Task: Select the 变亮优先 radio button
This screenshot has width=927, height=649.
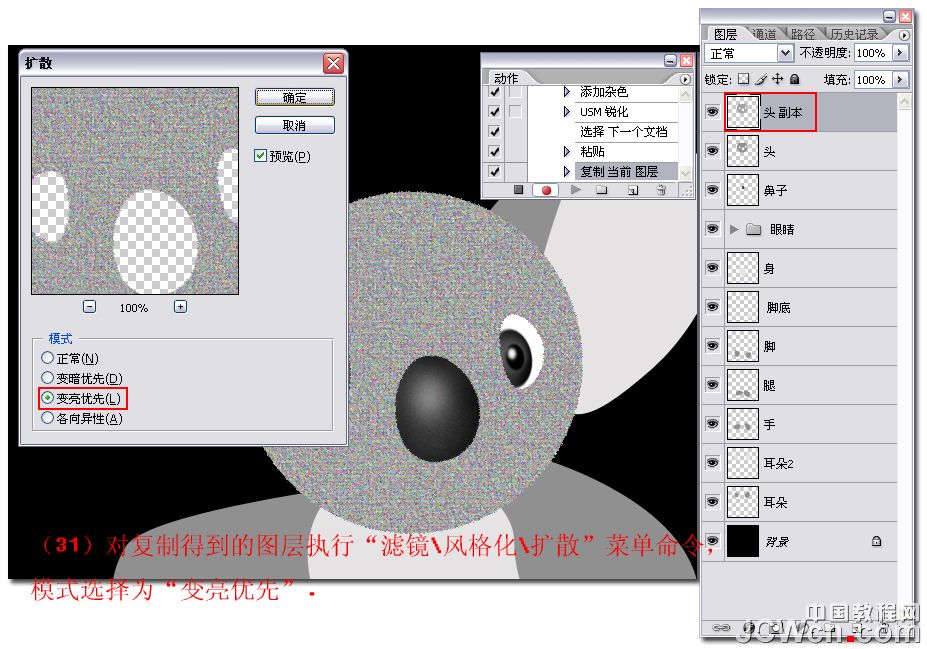Action: [47, 398]
